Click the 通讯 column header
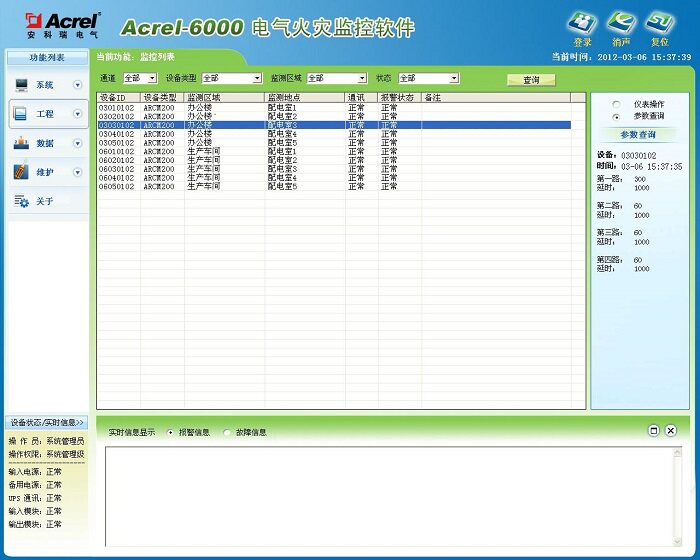The image size is (700, 560). coord(361,97)
